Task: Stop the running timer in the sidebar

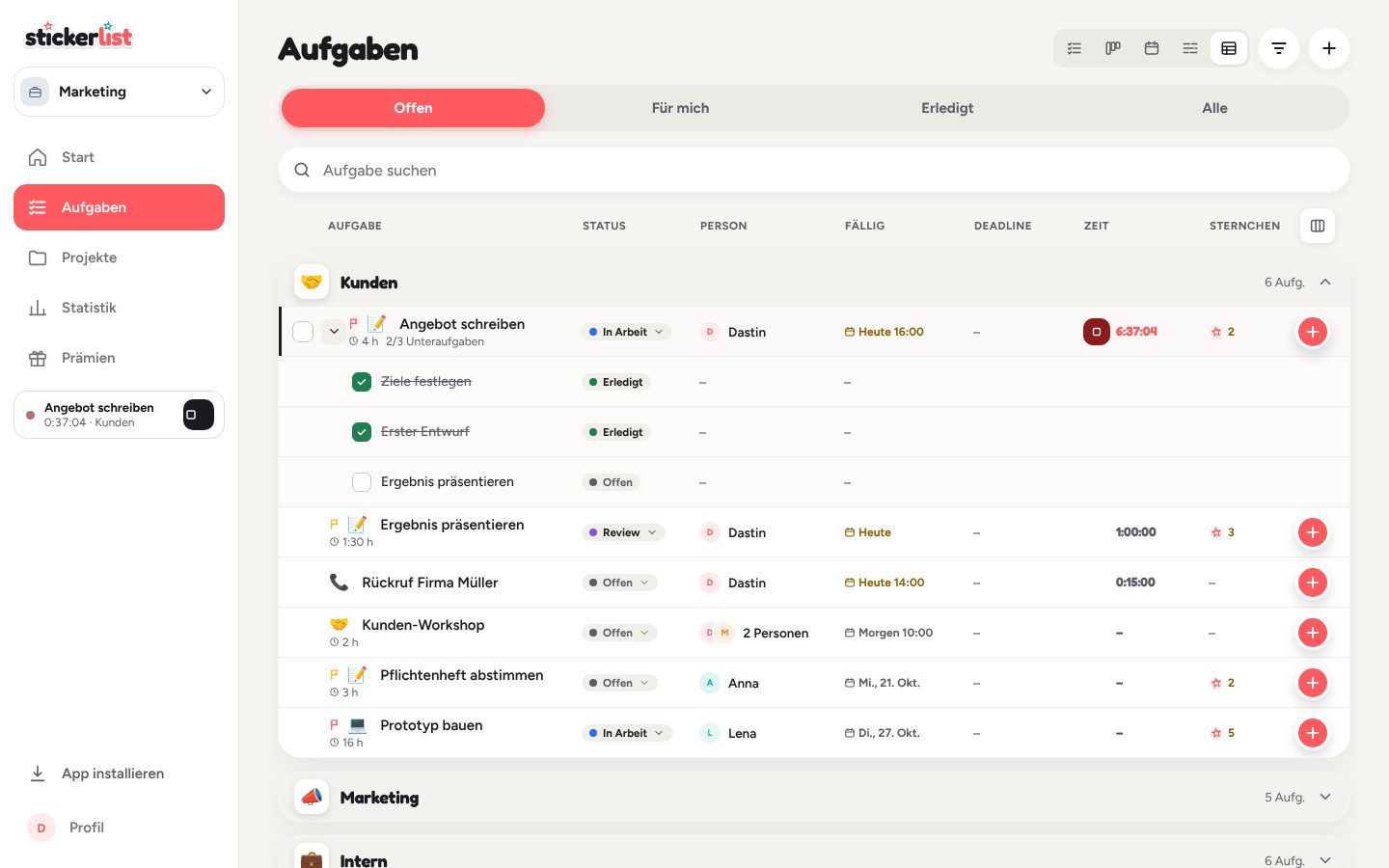Action: coord(199,415)
